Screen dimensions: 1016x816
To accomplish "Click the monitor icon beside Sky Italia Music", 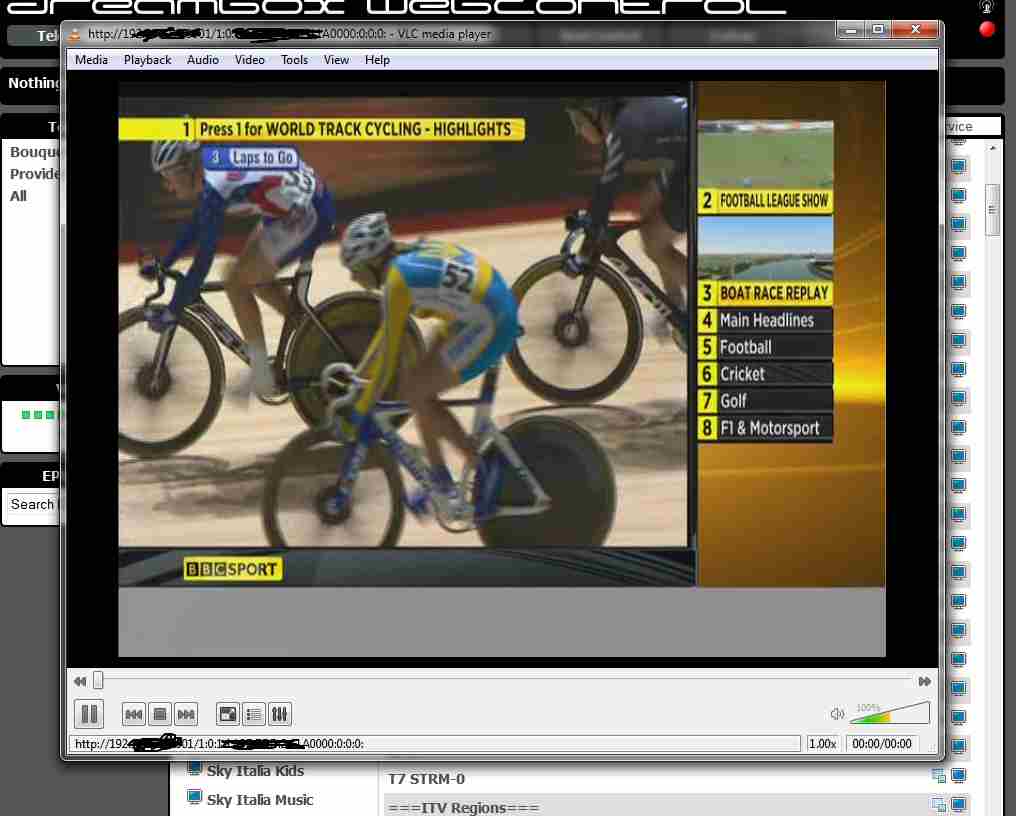I will [x=194, y=797].
